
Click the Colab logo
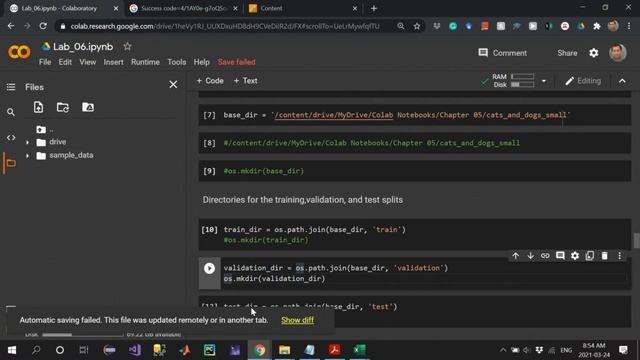(19, 52)
